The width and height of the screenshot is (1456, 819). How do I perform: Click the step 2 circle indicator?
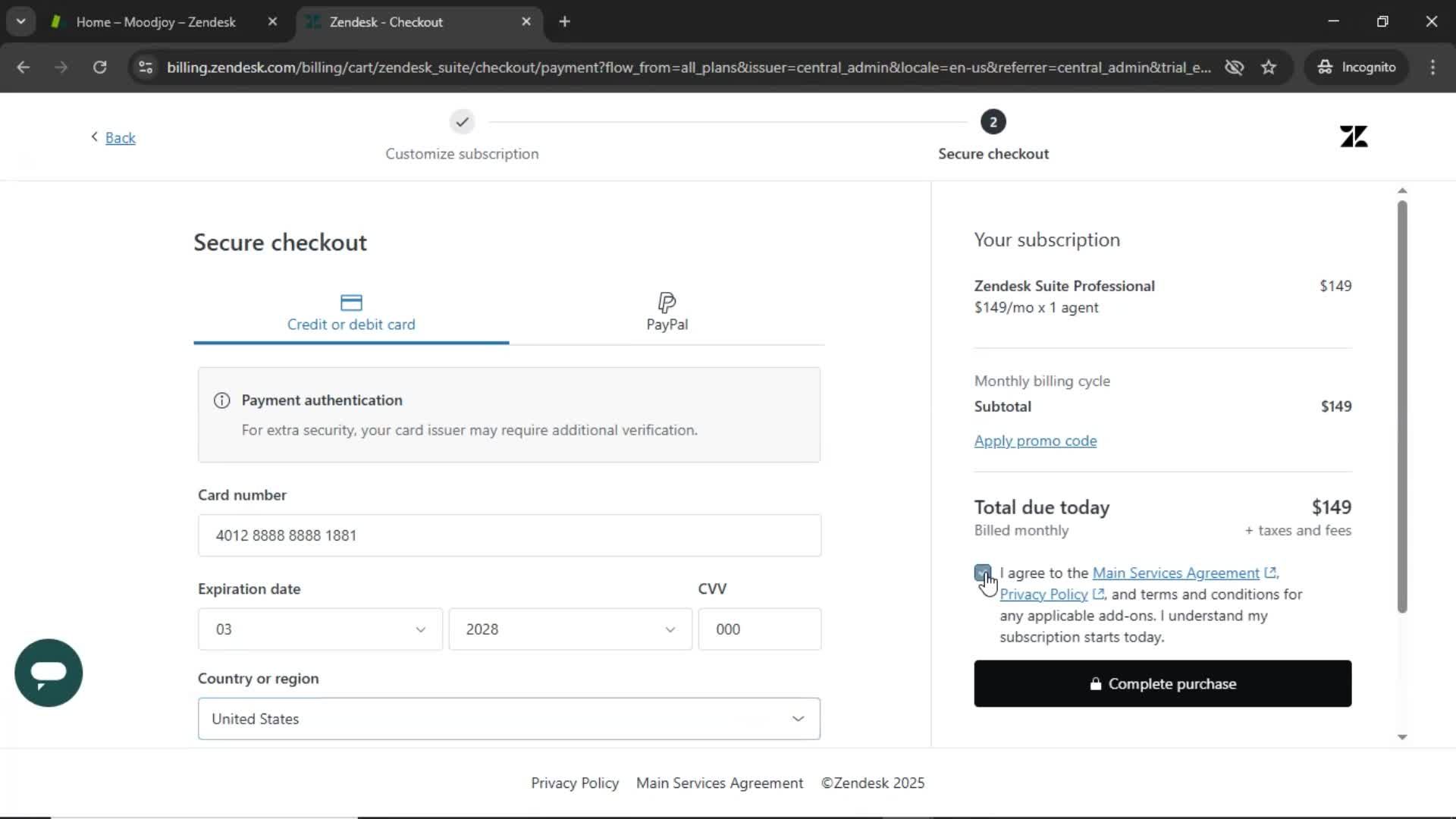coord(993,122)
